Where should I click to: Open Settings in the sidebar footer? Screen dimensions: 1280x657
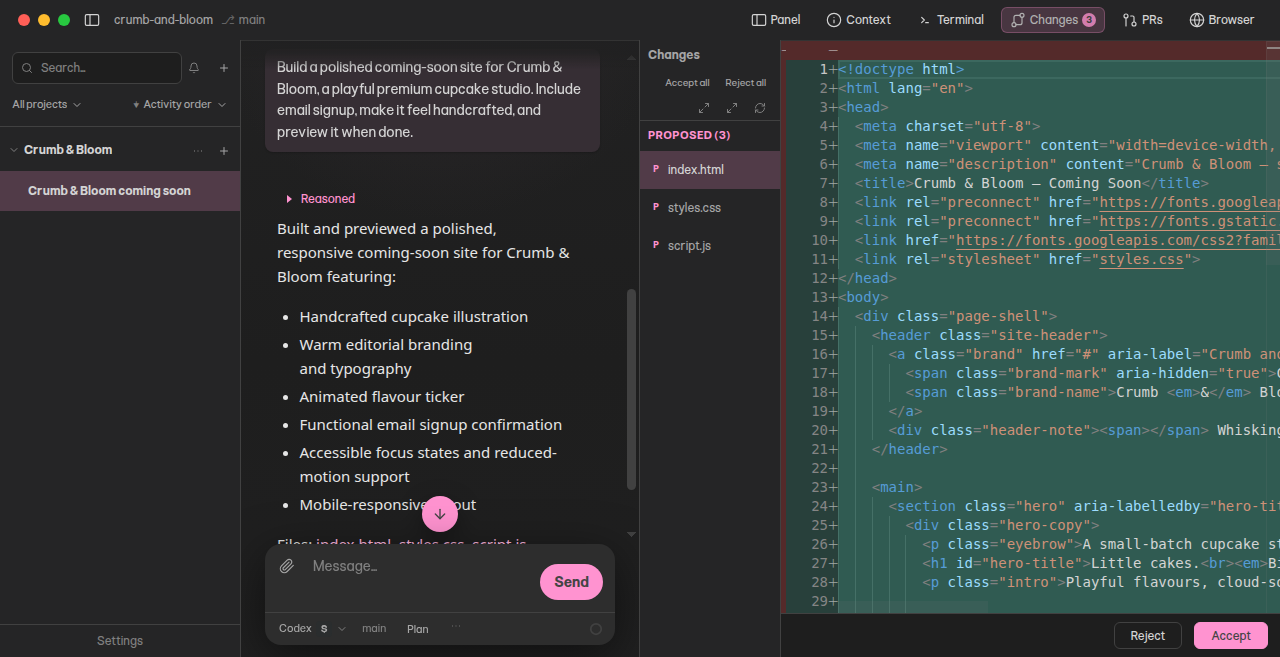pyautogui.click(x=120, y=641)
